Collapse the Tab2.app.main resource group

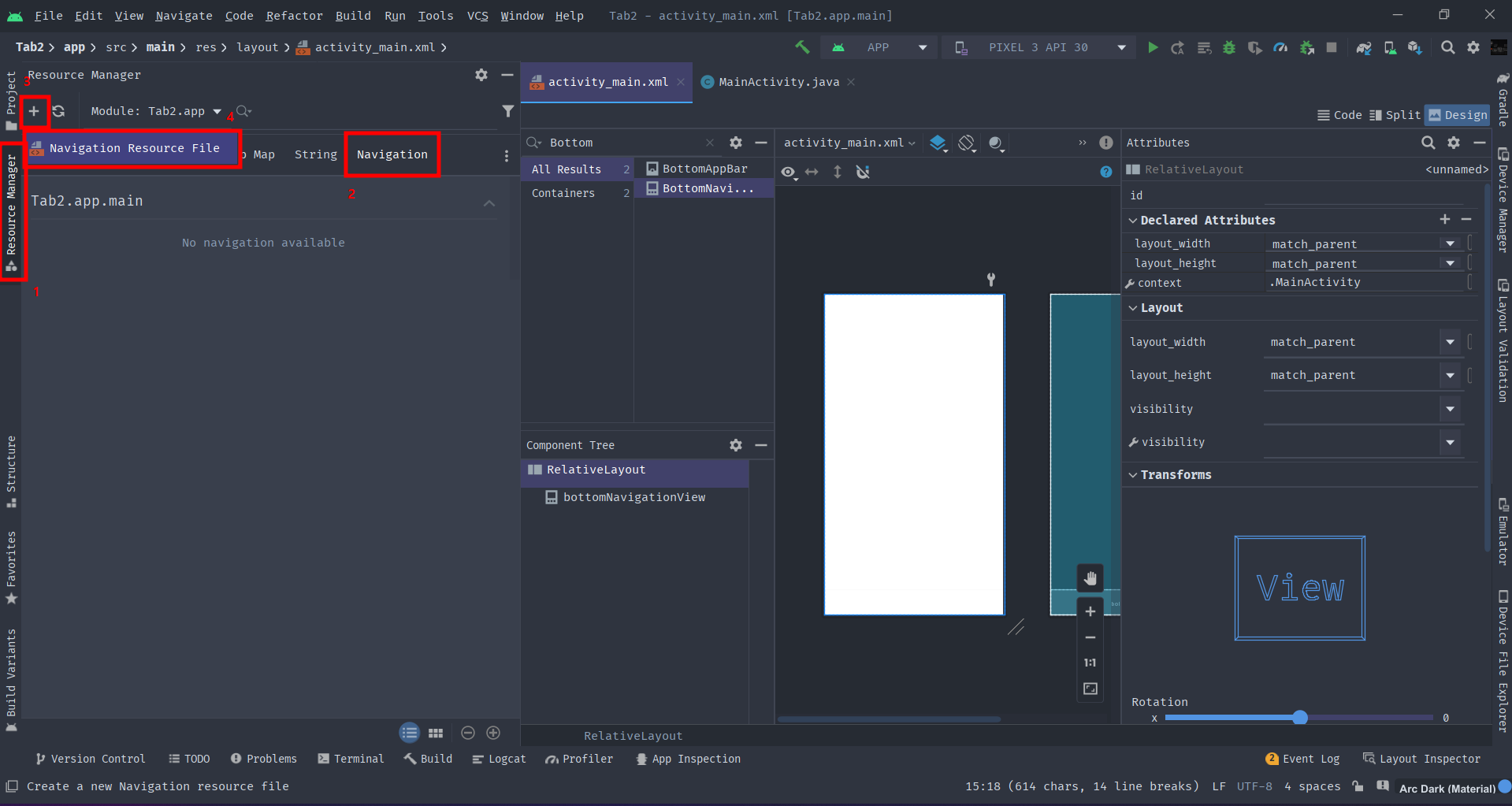click(489, 203)
